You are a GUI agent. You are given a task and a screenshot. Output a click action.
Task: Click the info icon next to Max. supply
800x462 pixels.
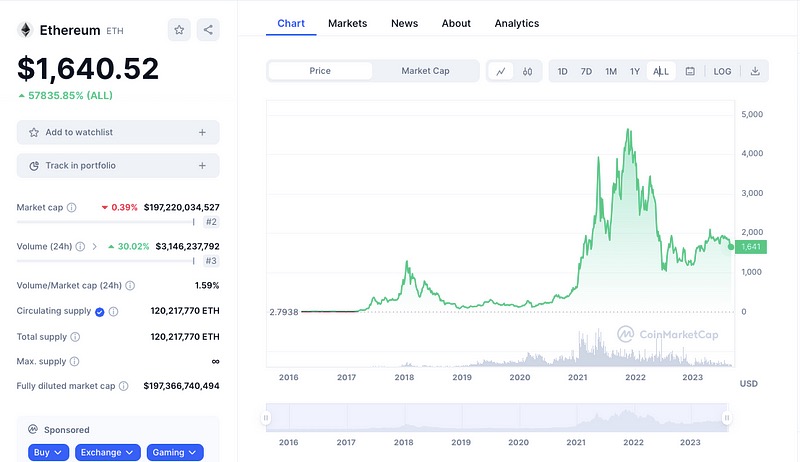(x=75, y=361)
